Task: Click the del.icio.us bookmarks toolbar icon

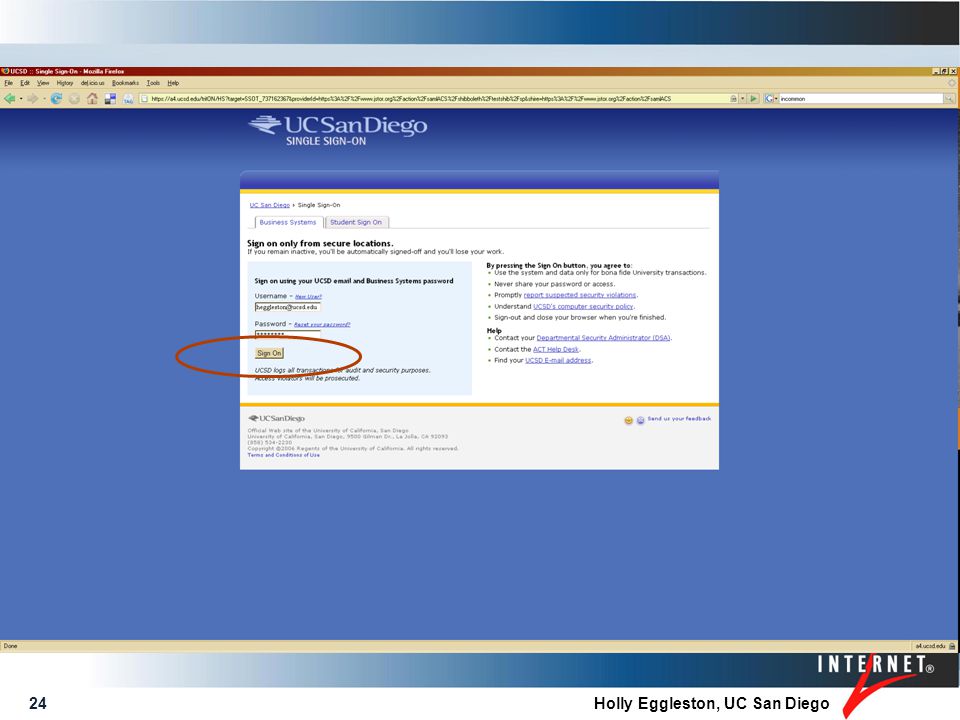Action: tap(110, 99)
